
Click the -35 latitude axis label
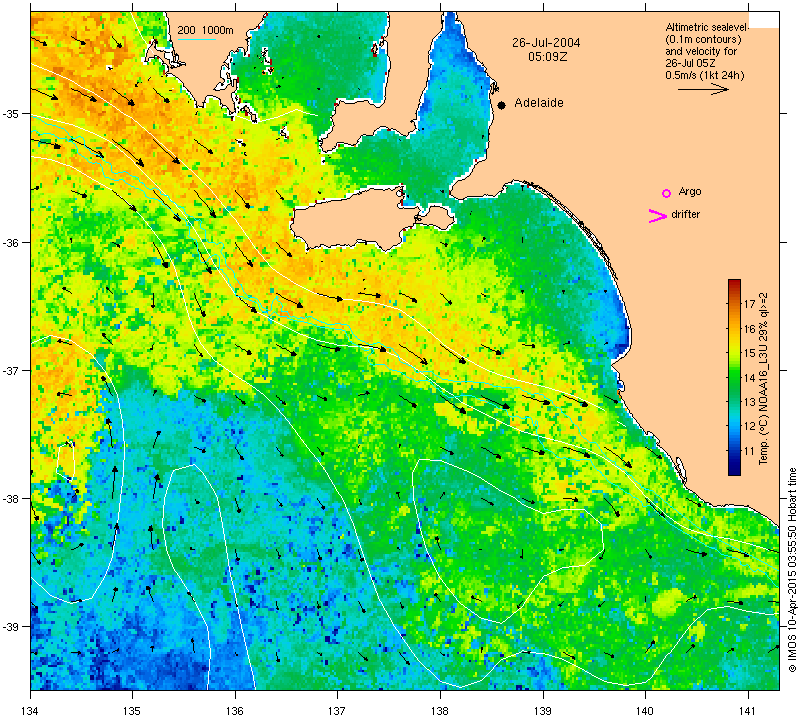(x=10, y=113)
